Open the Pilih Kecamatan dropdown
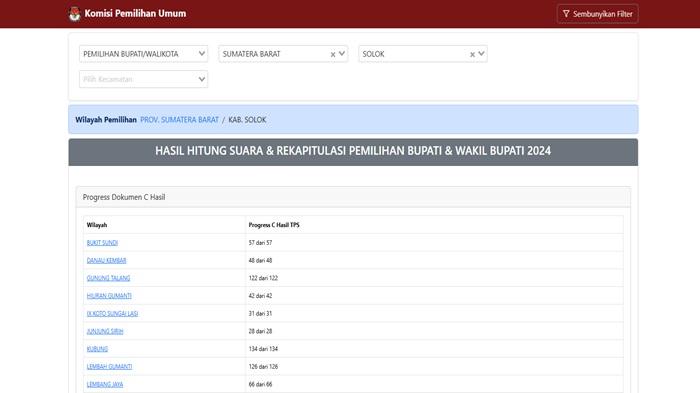The height and width of the screenshot is (393, 700). click(x=143, y=79)
